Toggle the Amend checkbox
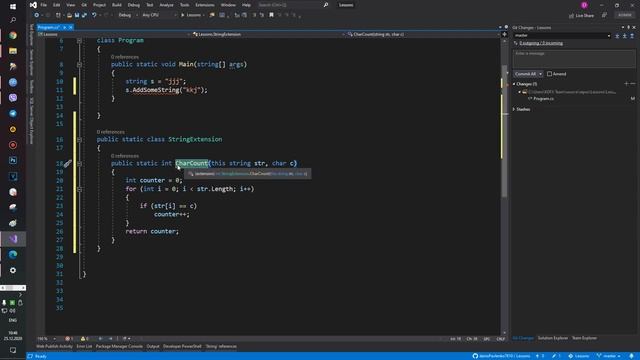The height and width of the screenshot is (360, 640). coord(549,74)
